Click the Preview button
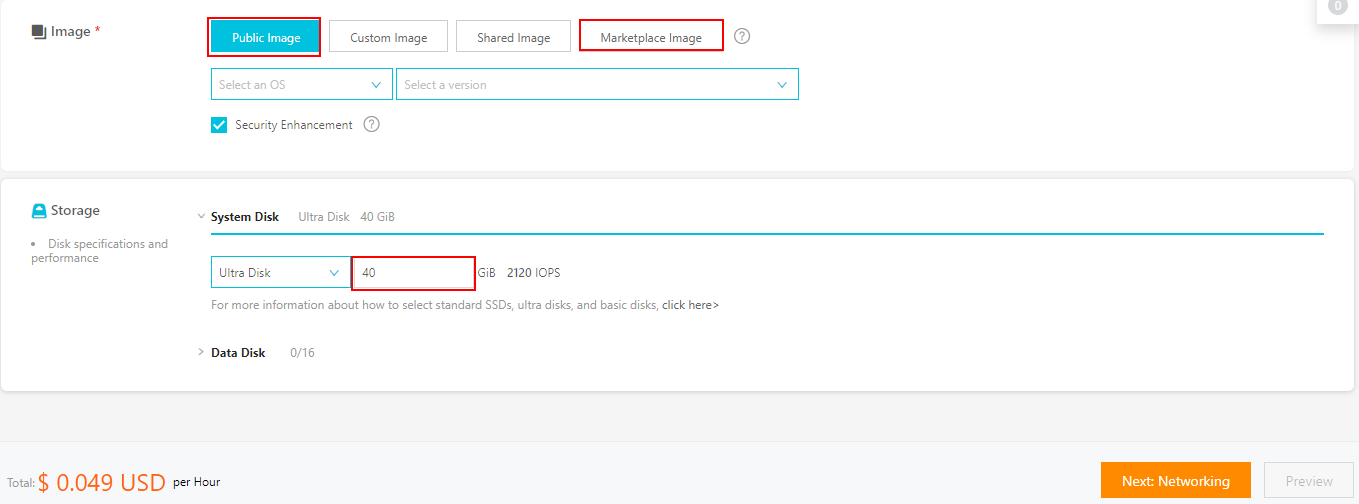 [x=1308, y=481]
